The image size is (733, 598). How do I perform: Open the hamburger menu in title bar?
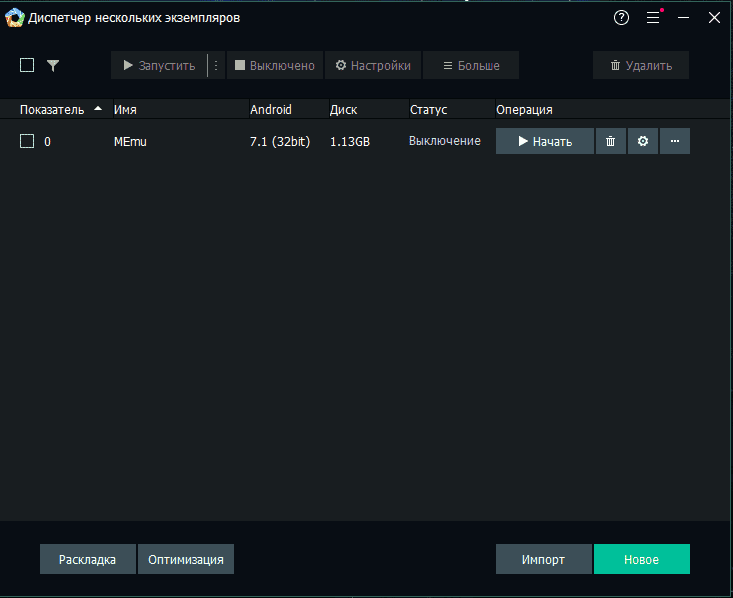(653, 18)
